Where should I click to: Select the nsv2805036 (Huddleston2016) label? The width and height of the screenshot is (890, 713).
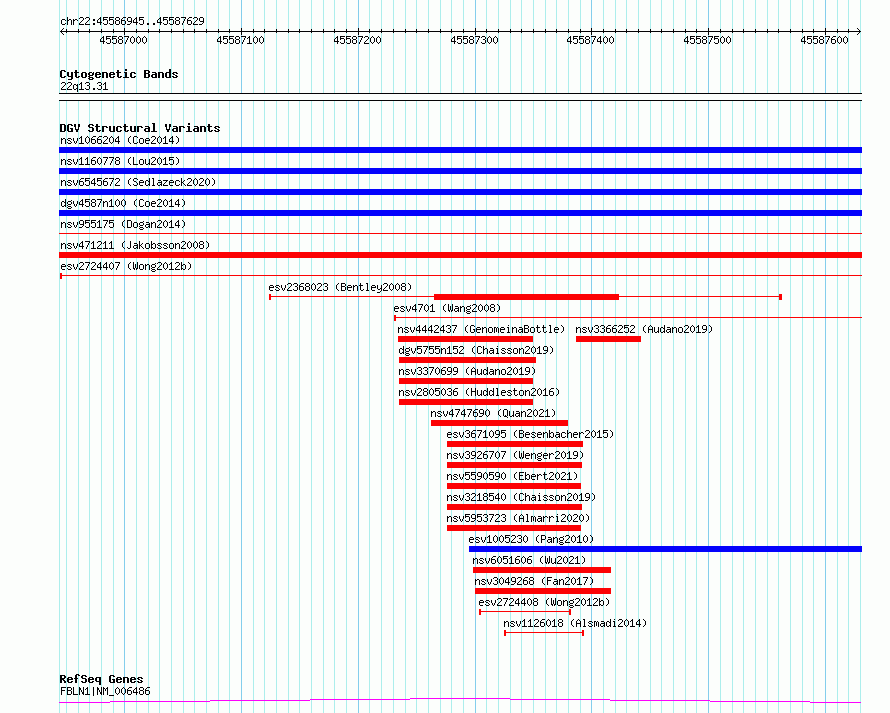coord(479,392)
